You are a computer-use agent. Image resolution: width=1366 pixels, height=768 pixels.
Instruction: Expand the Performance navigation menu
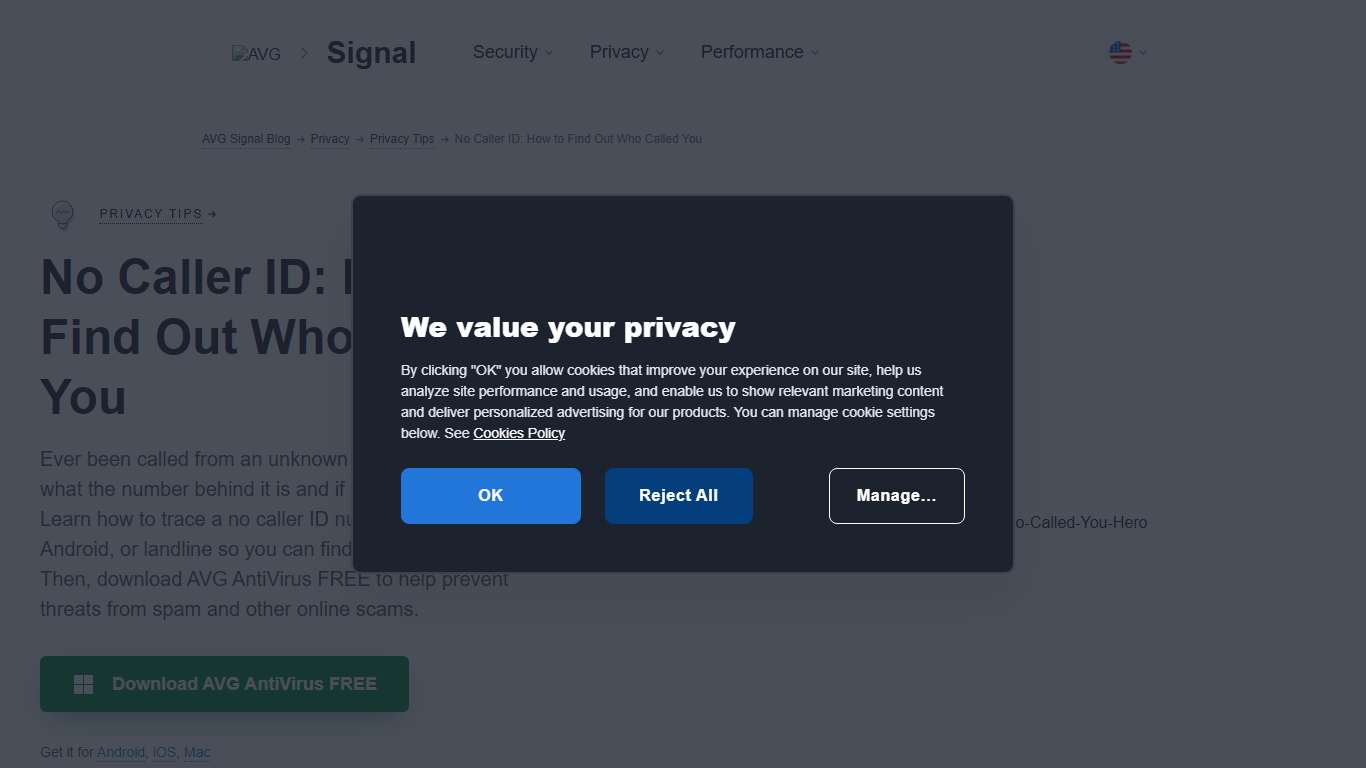click(759, 52)
